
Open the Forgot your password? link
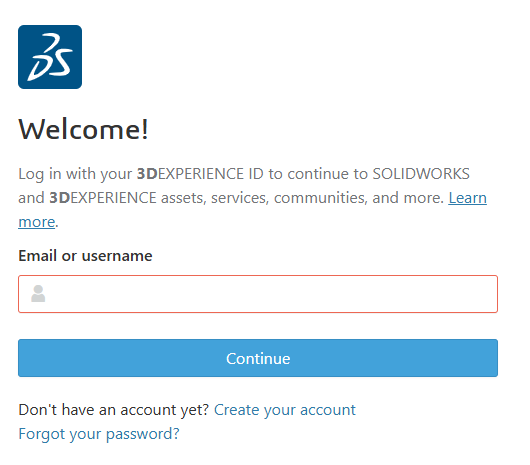[99, 434]
